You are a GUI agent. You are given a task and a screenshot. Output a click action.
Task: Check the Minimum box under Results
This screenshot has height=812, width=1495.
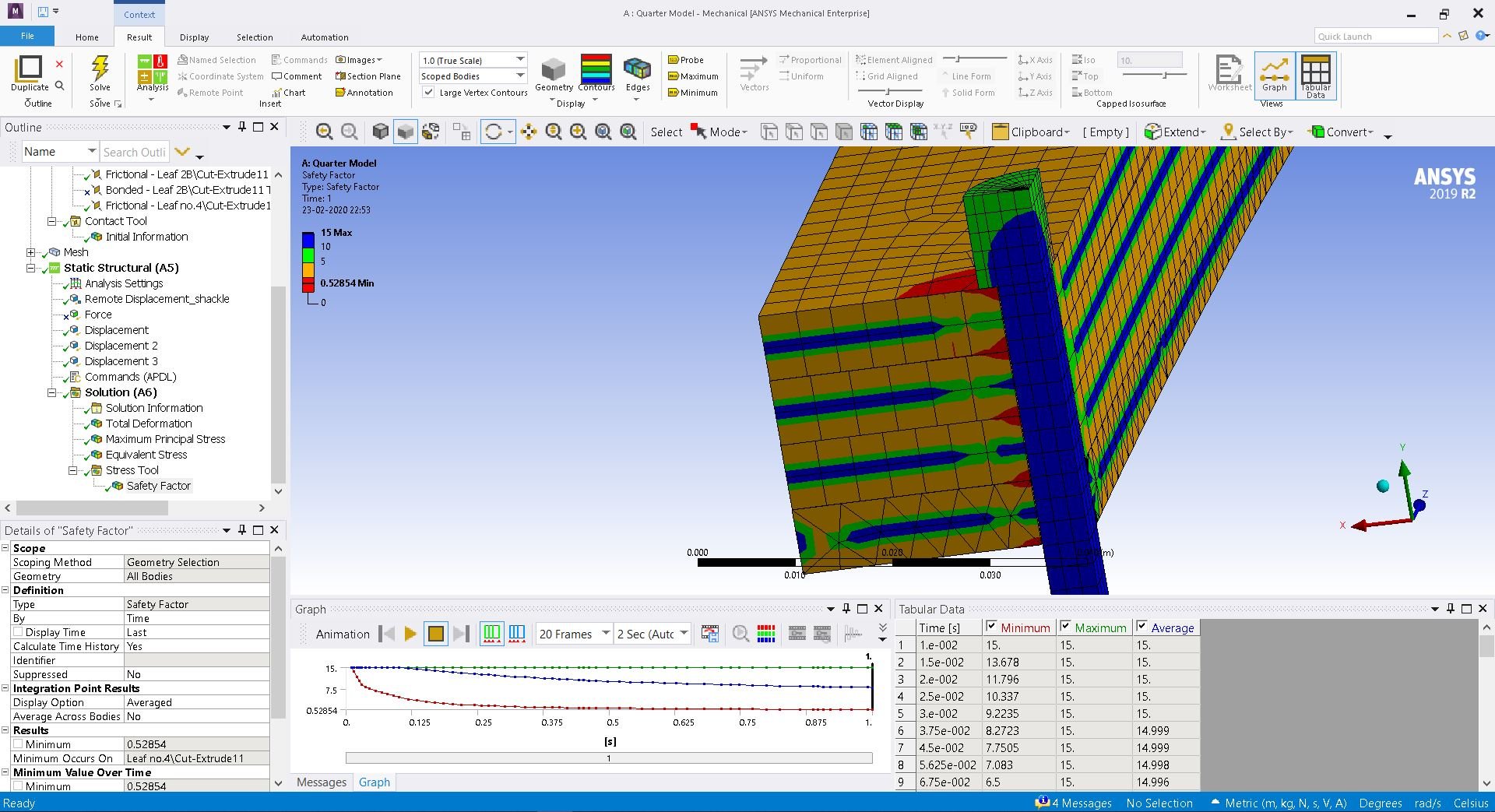18,744
